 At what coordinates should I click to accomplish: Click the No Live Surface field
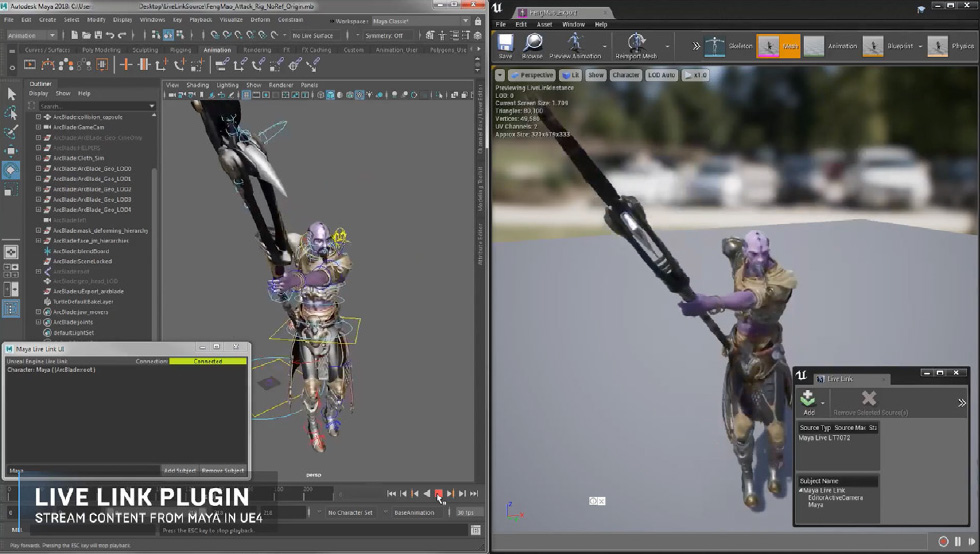coord(315,36)
